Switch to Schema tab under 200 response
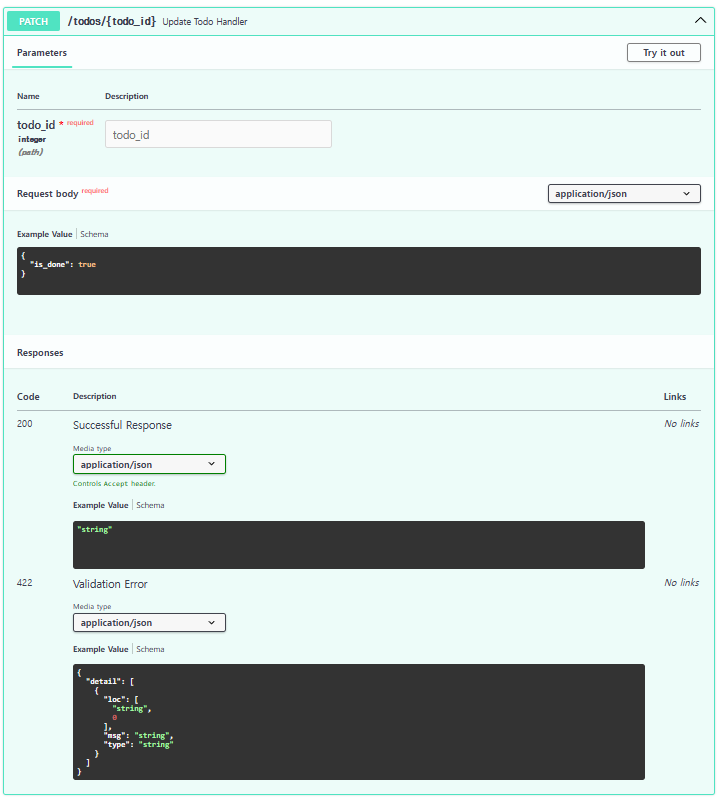718x797 pixels. (x=150, y=505)
